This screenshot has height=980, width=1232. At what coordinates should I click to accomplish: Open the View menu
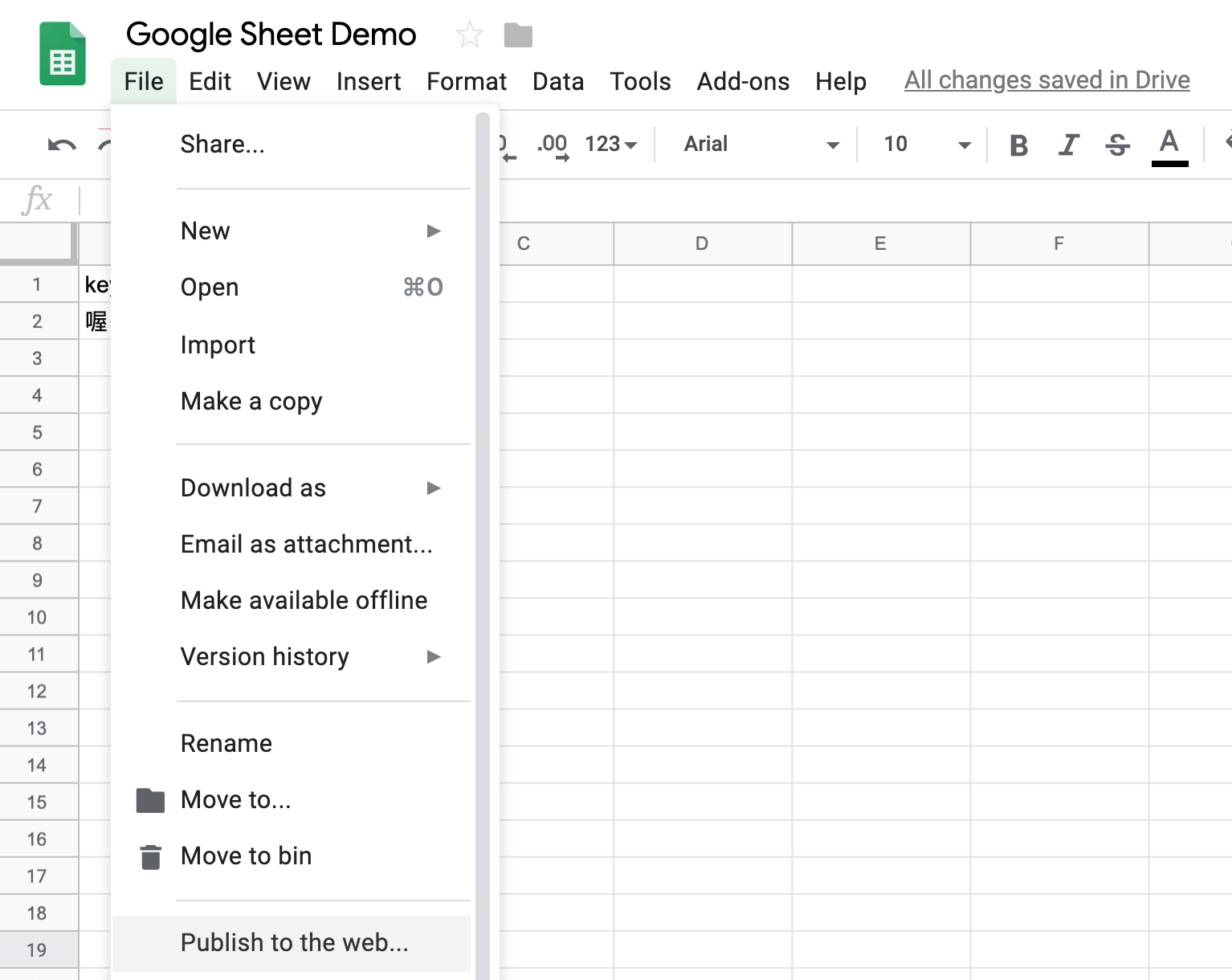284,81
